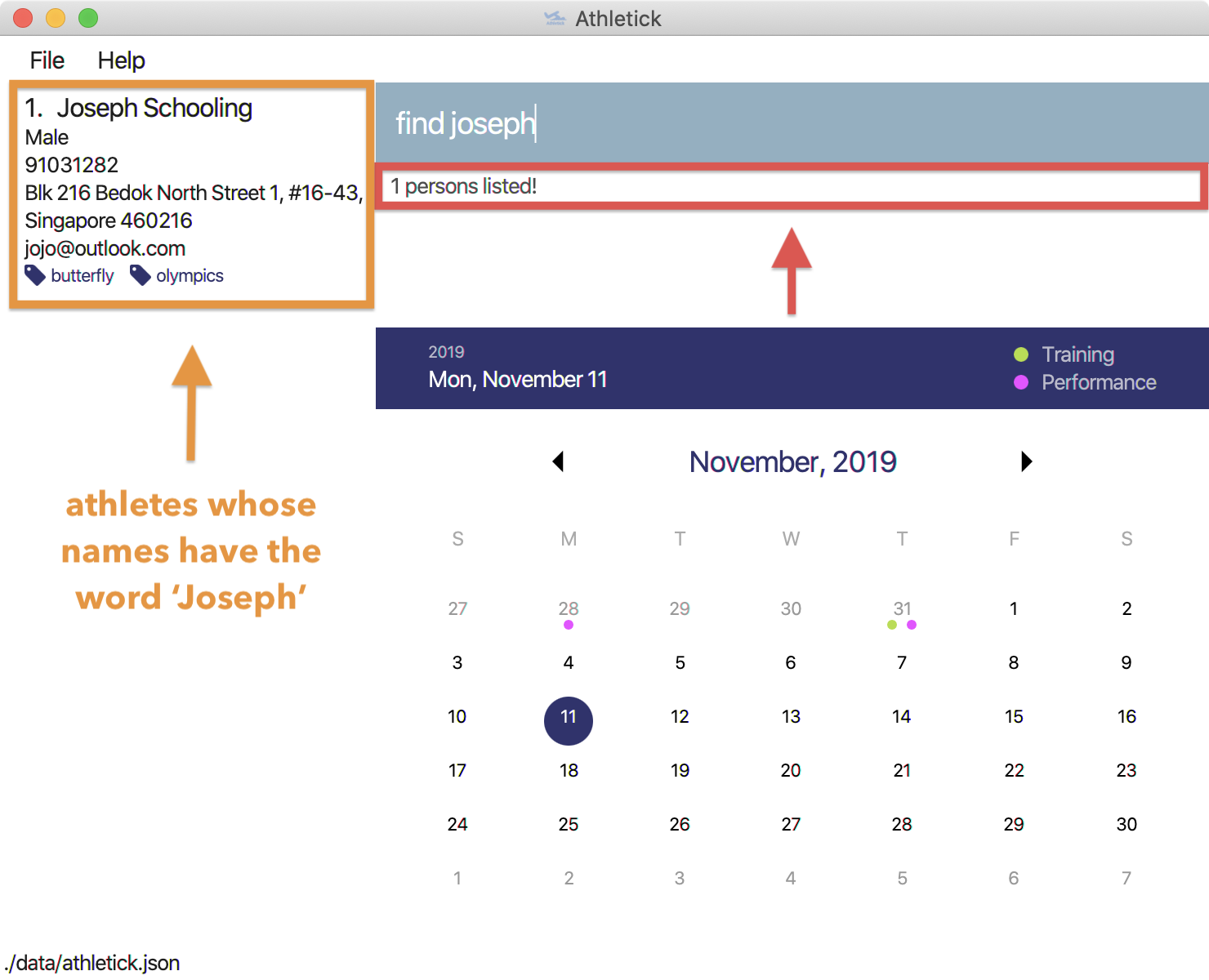Select November 9 in the calendar
This screenshot has width=1209, height=980.
point(1126,662)
